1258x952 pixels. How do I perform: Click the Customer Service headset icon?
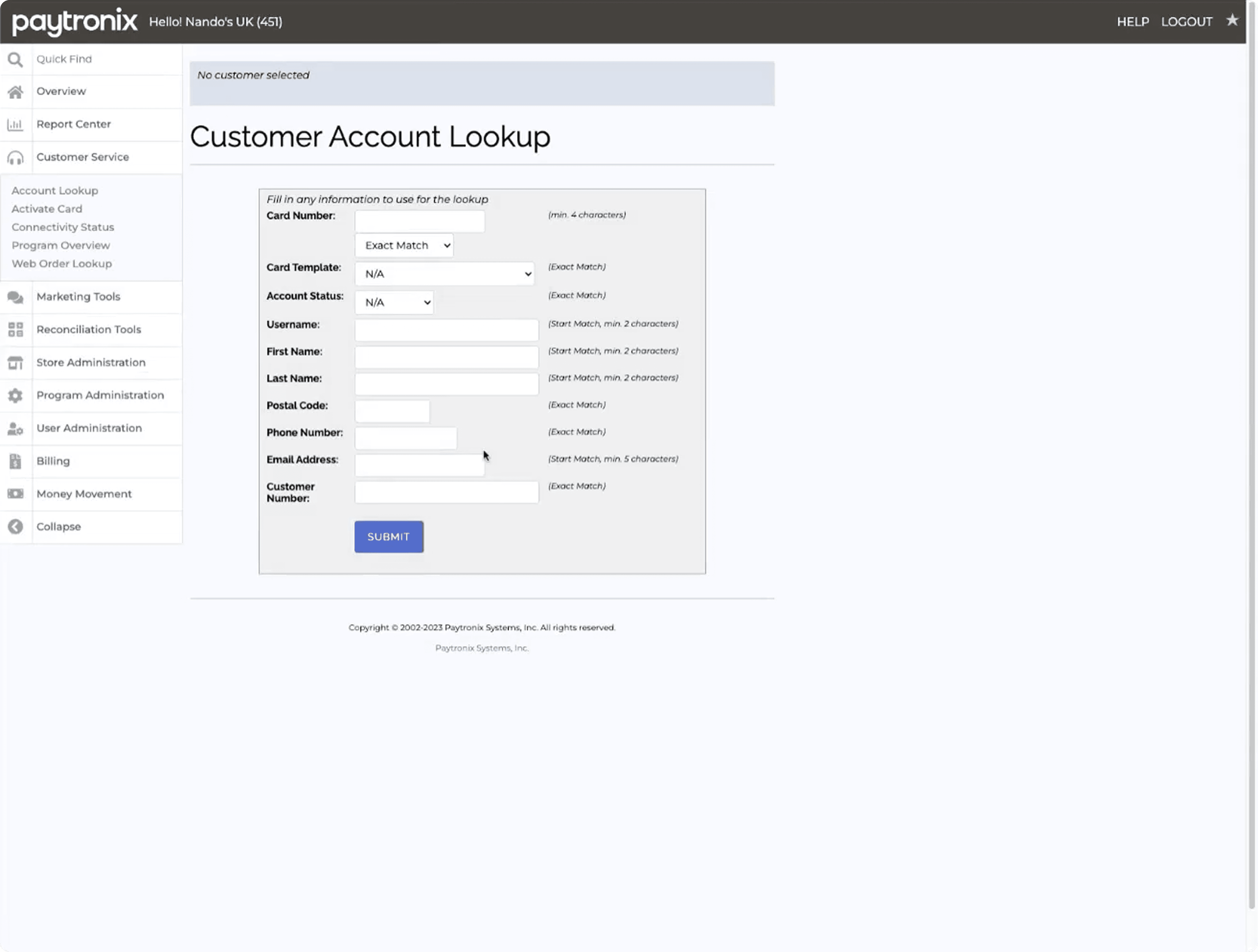pos(15,158)
